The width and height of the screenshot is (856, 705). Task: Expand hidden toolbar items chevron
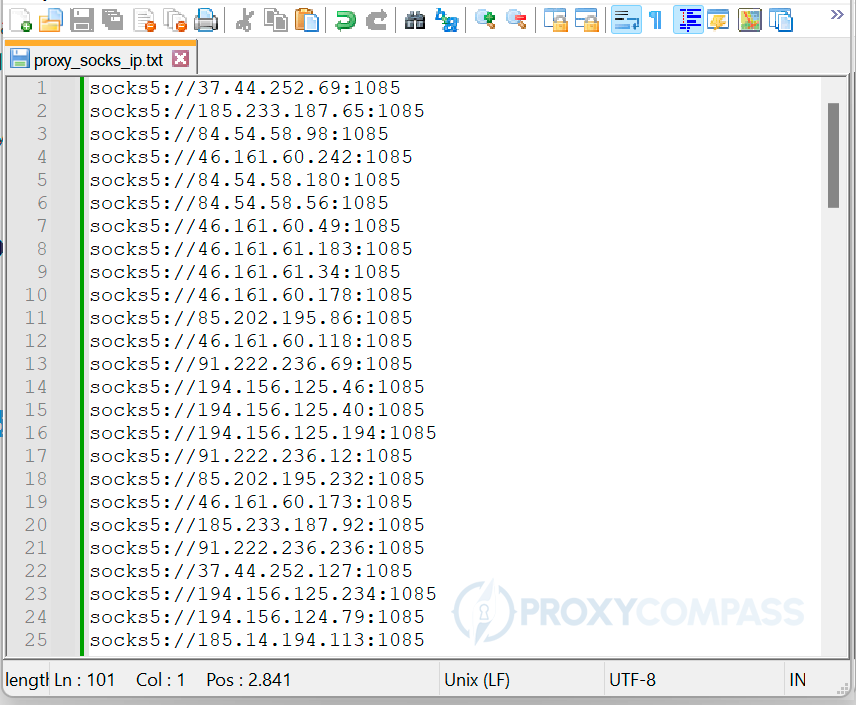point(837,15)
